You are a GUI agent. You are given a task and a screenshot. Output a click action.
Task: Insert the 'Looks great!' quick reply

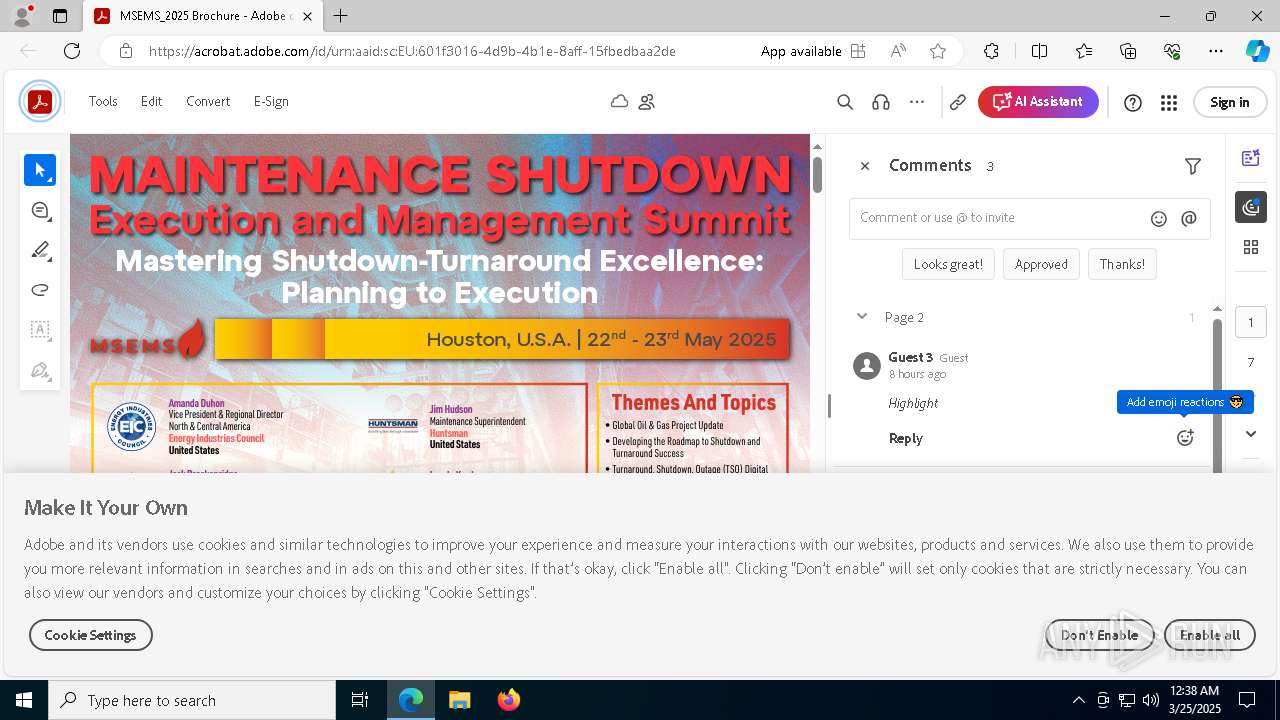coord(948,264)
